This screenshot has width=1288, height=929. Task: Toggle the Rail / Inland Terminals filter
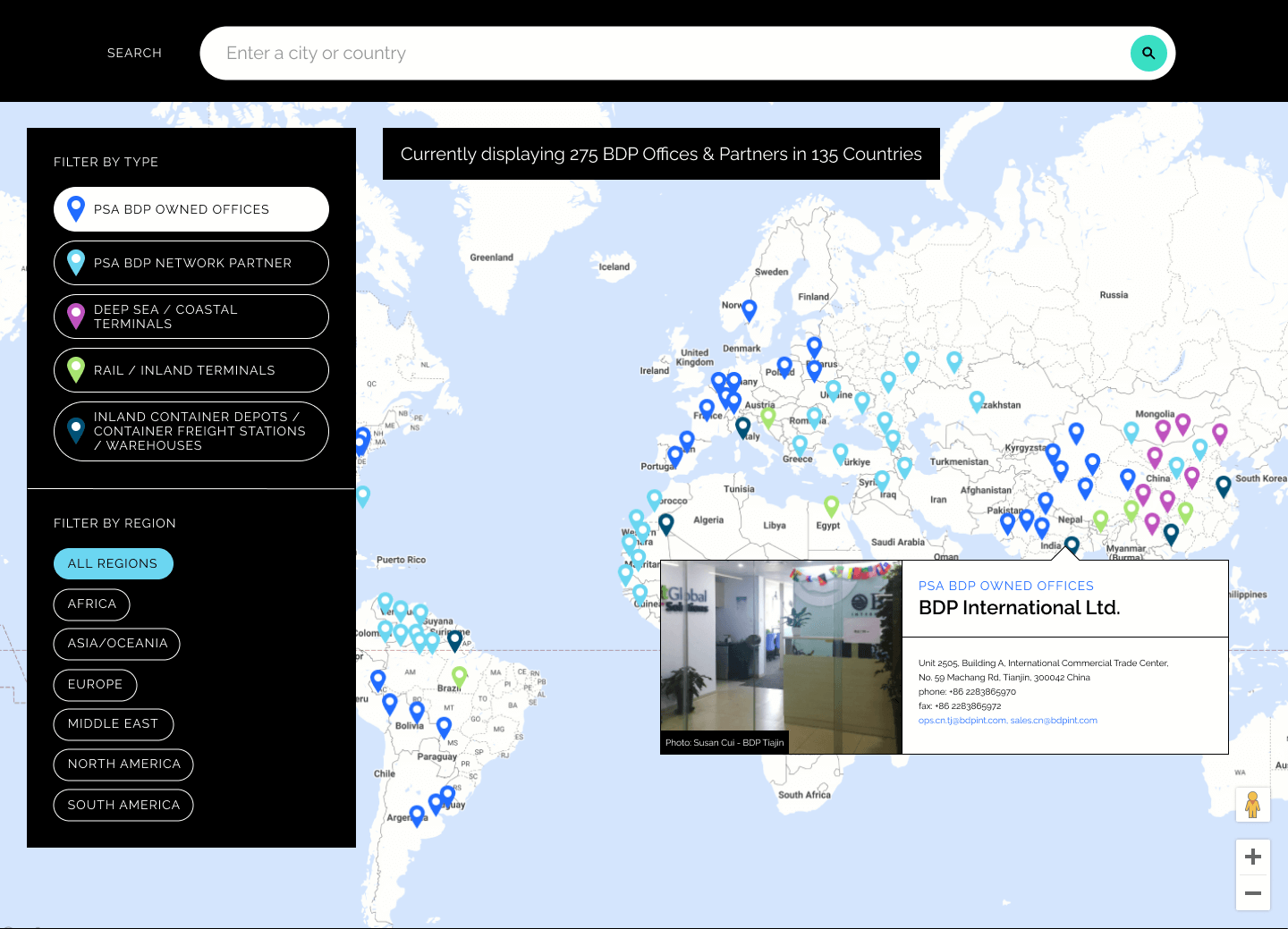click(191, 370)
